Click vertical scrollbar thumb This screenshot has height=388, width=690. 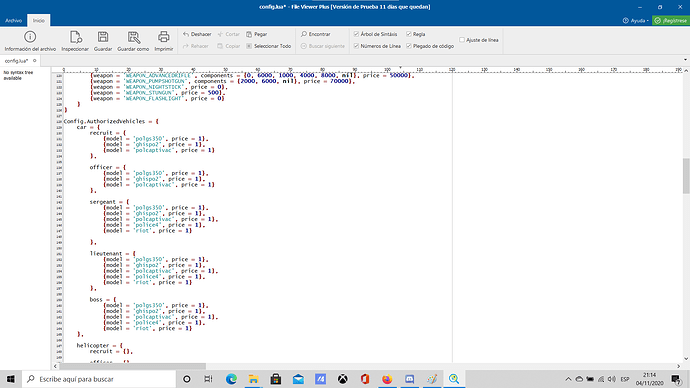click(686, 176)
